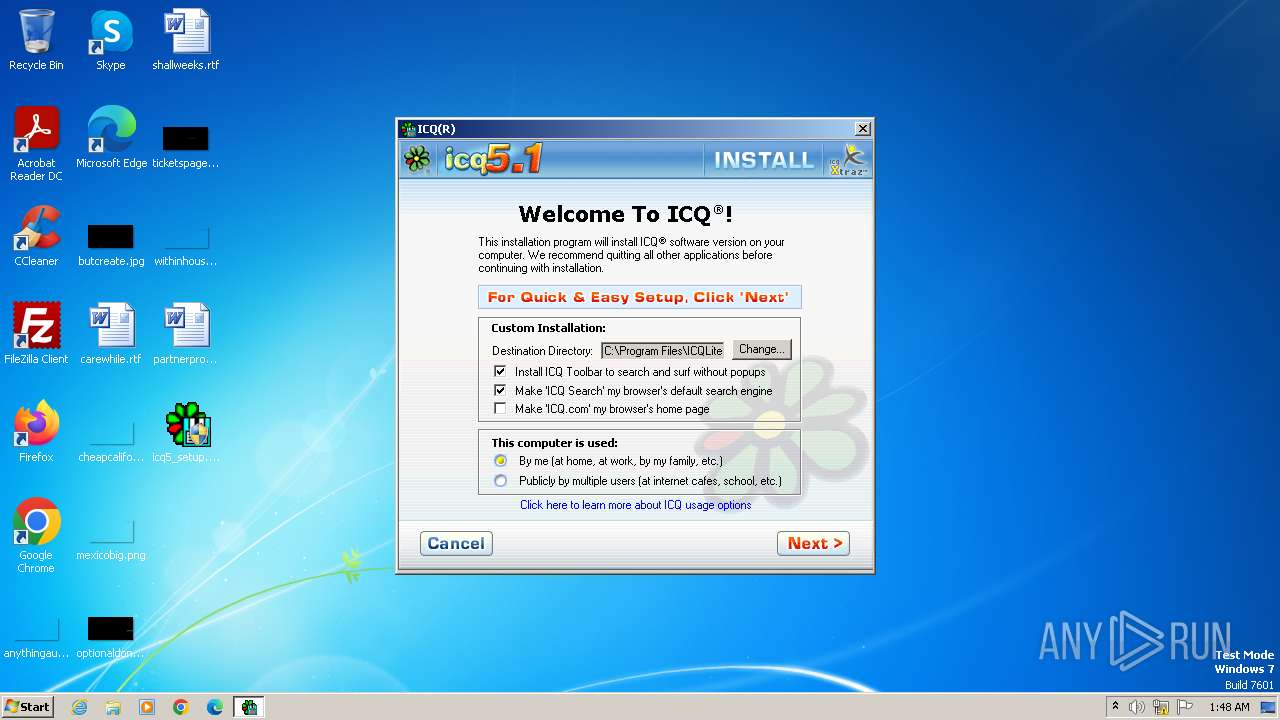Close the ICQ(R) installer window
1280x720 pixels.
[x=863, y=129]
